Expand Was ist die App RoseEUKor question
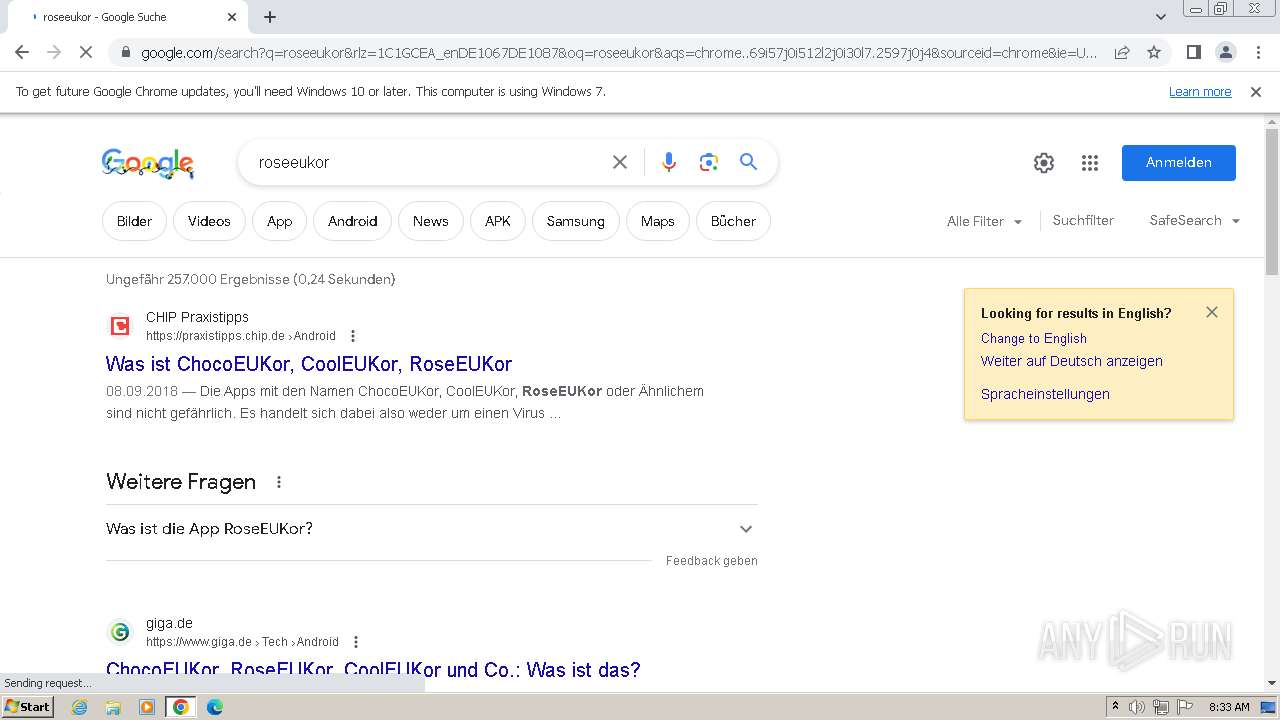Image resolution: width=1280 pixels, height=720 pixels. click(x=431, y=529)
